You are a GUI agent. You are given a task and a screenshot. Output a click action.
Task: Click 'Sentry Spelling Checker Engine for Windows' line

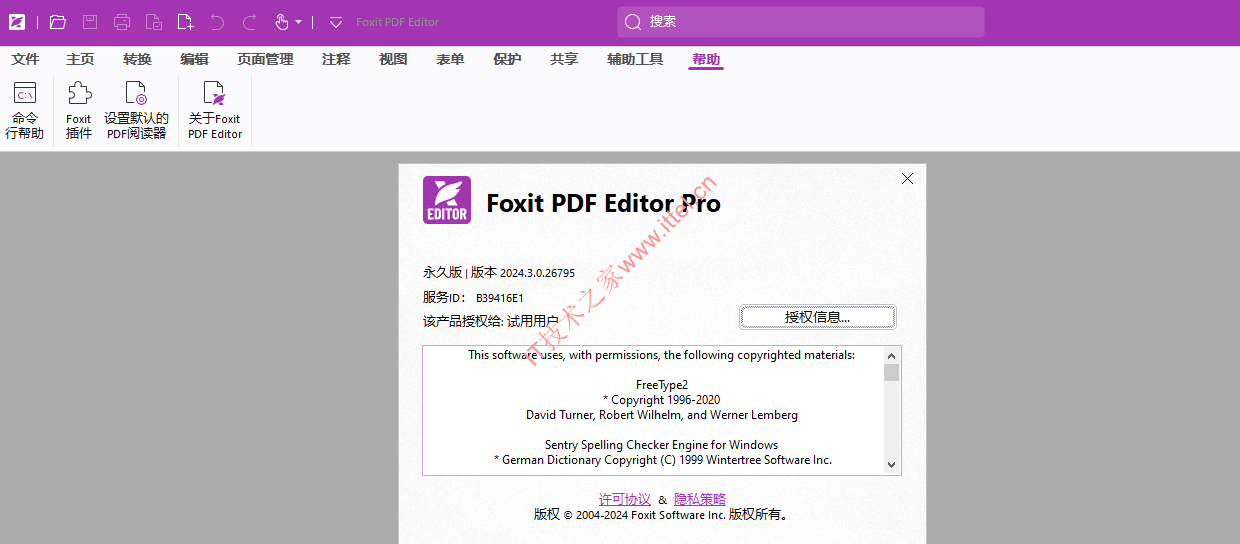662,445
